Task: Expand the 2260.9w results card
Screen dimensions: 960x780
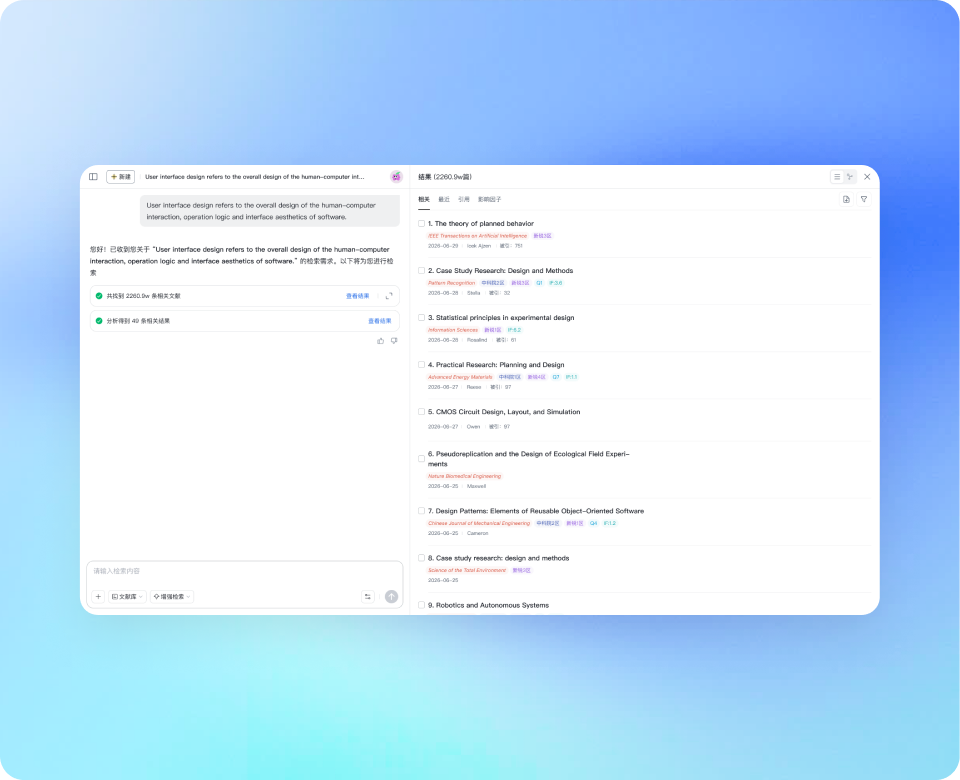Action: click(389, 296)
